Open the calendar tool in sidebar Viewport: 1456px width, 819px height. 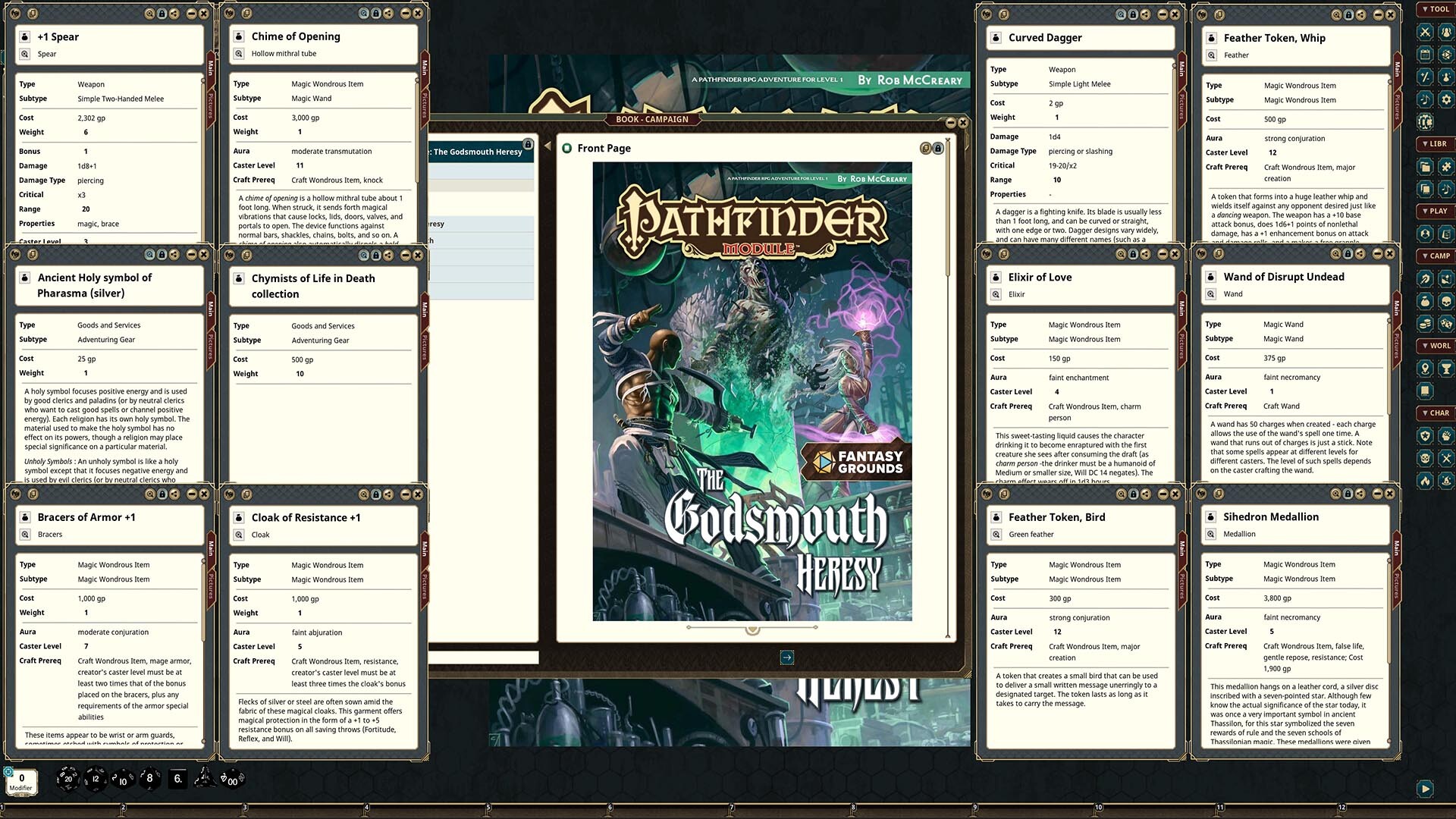[1425, 55]
